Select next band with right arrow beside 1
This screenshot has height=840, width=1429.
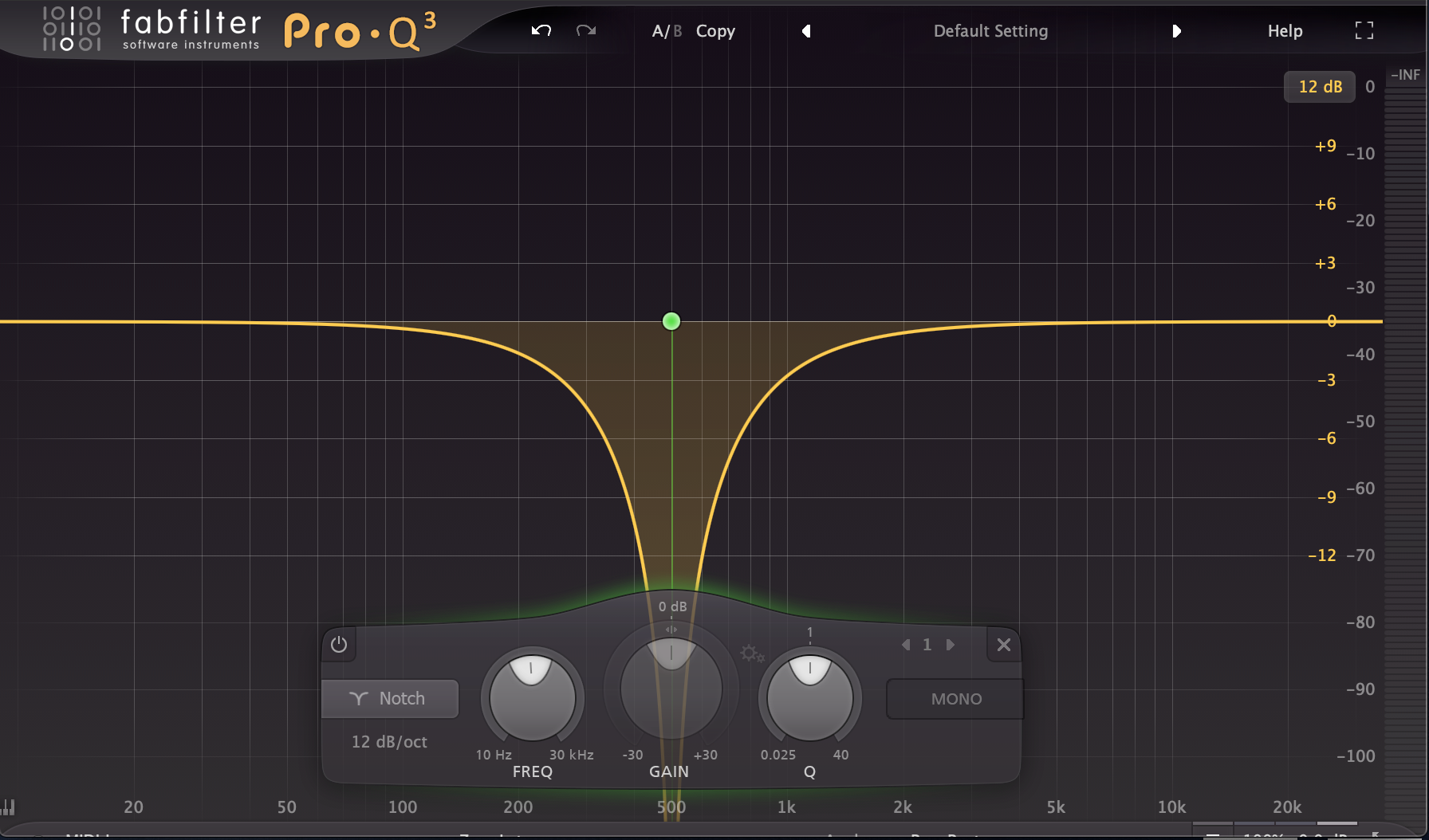tap(950, 645)
